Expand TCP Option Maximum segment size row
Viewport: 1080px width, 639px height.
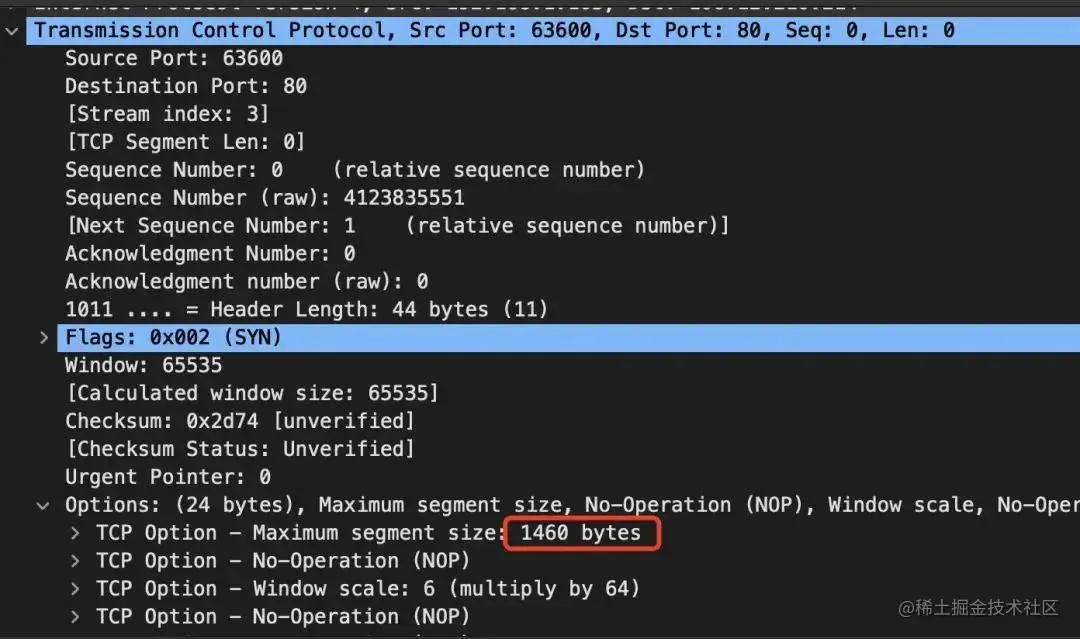click(x=74, y=534)
